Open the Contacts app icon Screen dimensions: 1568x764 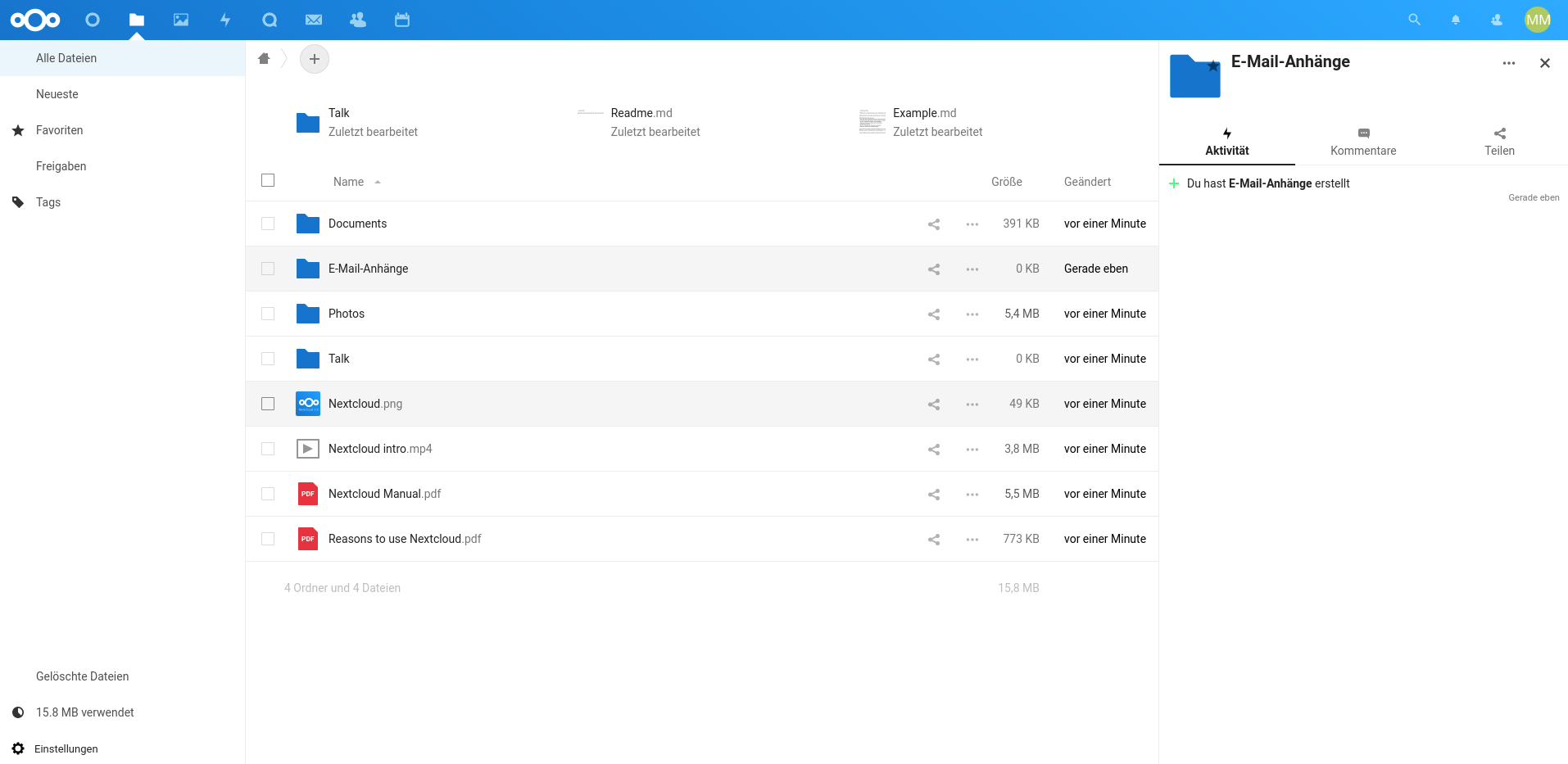tap(358, 20)
